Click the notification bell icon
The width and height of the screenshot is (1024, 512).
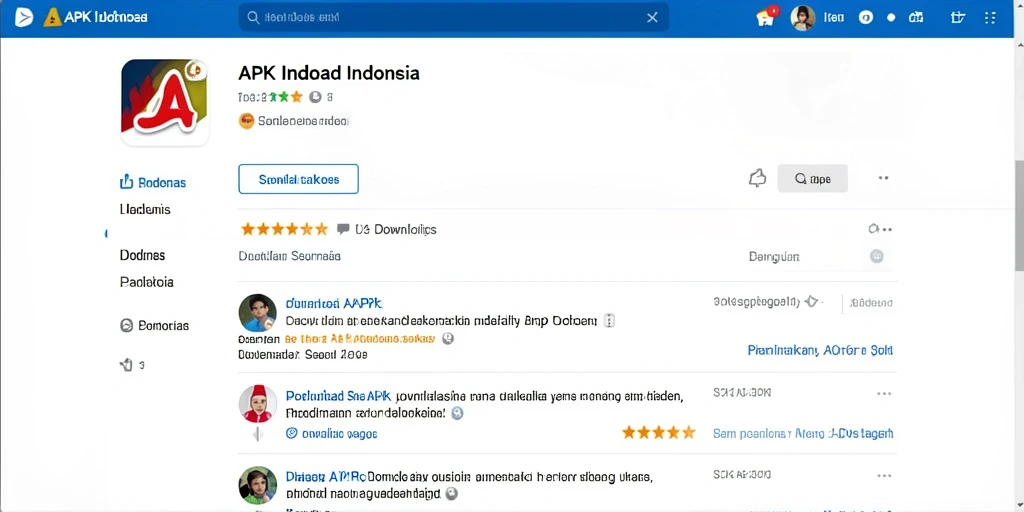(x=757, y=178)
